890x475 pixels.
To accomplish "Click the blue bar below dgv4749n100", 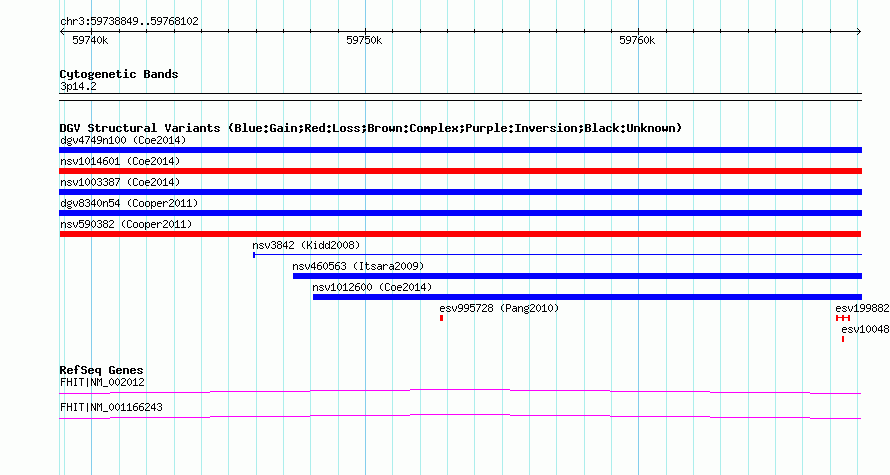I will point(460,150).
